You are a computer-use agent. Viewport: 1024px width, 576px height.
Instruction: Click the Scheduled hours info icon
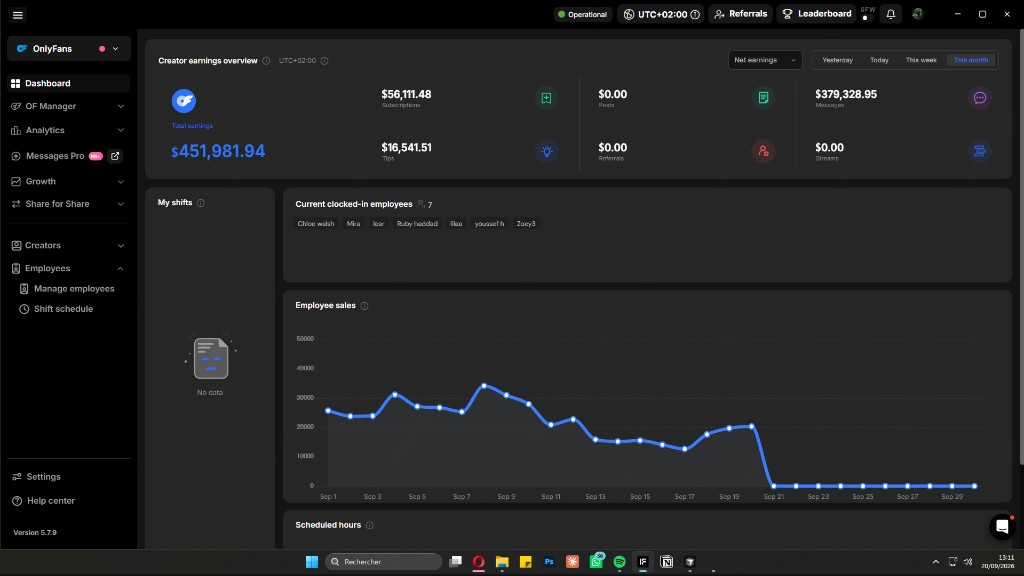tap(370, 526)
